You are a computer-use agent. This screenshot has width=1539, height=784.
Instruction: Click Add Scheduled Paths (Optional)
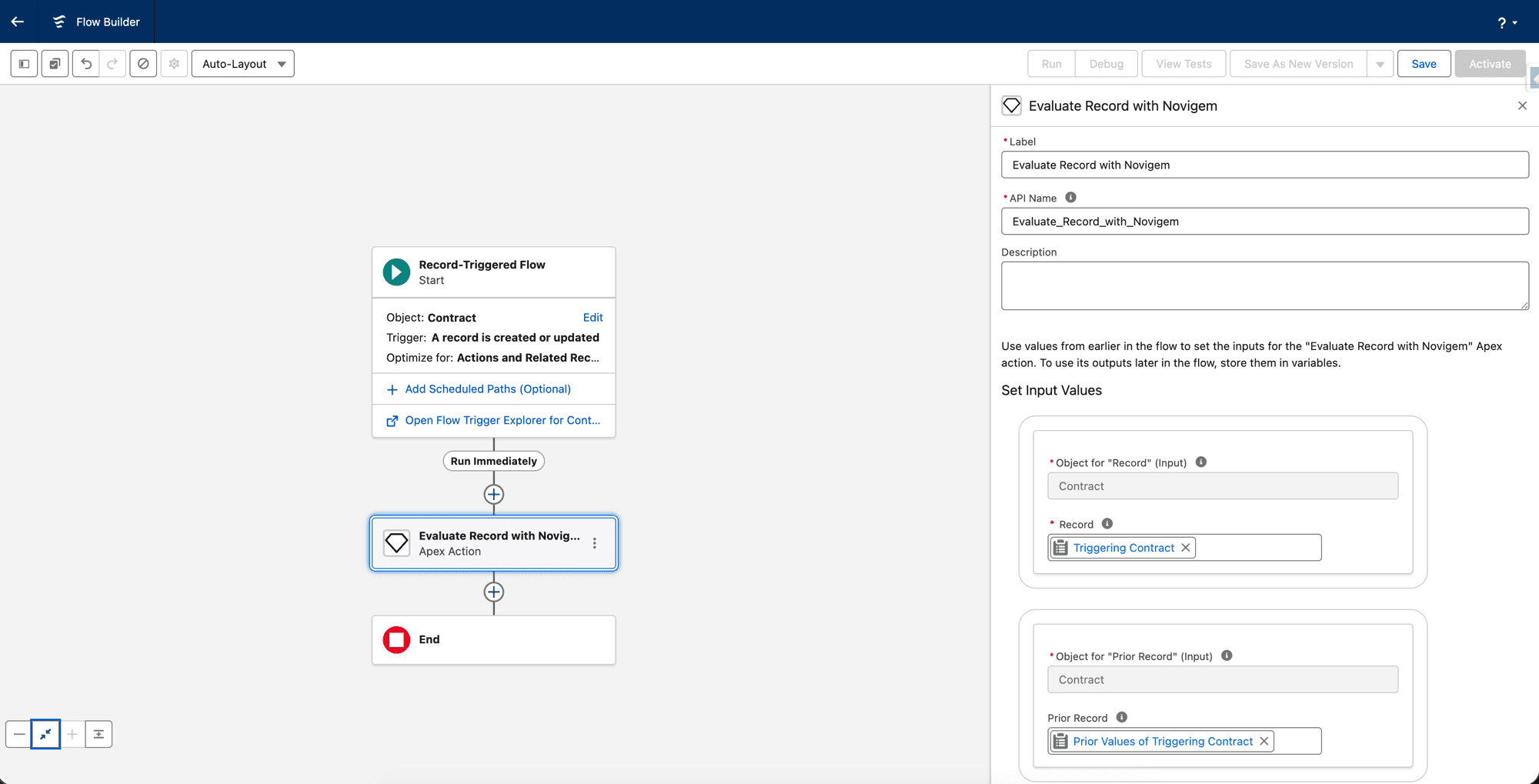tap(487, 389)
